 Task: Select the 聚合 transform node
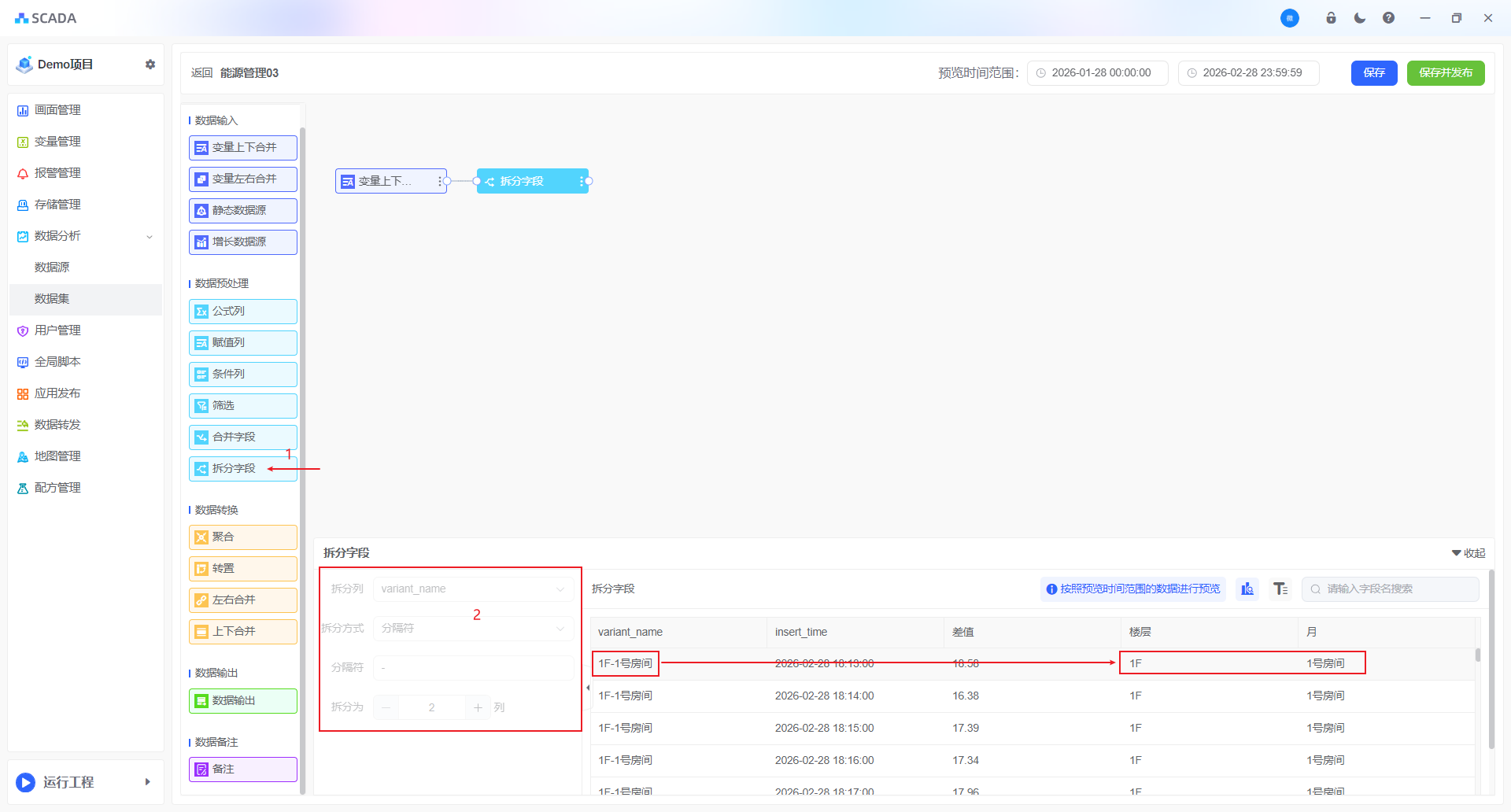pos(242,537)
